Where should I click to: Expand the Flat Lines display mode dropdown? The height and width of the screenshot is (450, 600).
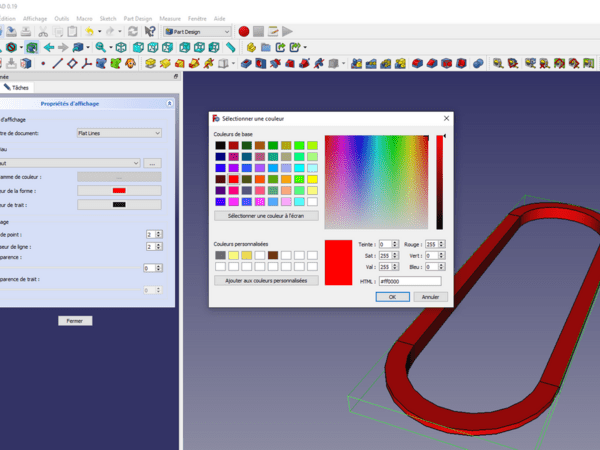118,132
